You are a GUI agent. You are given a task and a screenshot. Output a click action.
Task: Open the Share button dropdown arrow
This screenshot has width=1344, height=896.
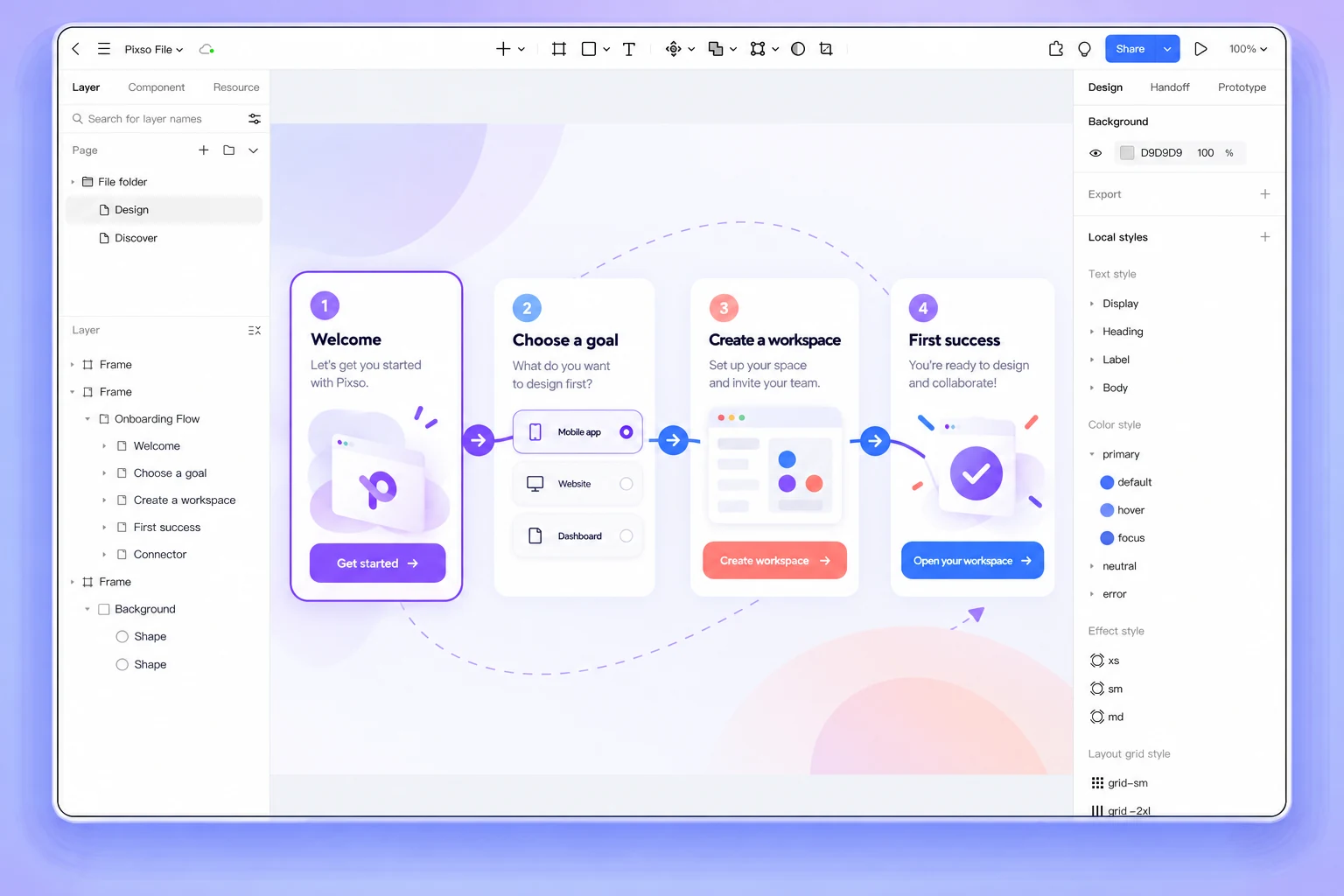tap(1167, 49)
